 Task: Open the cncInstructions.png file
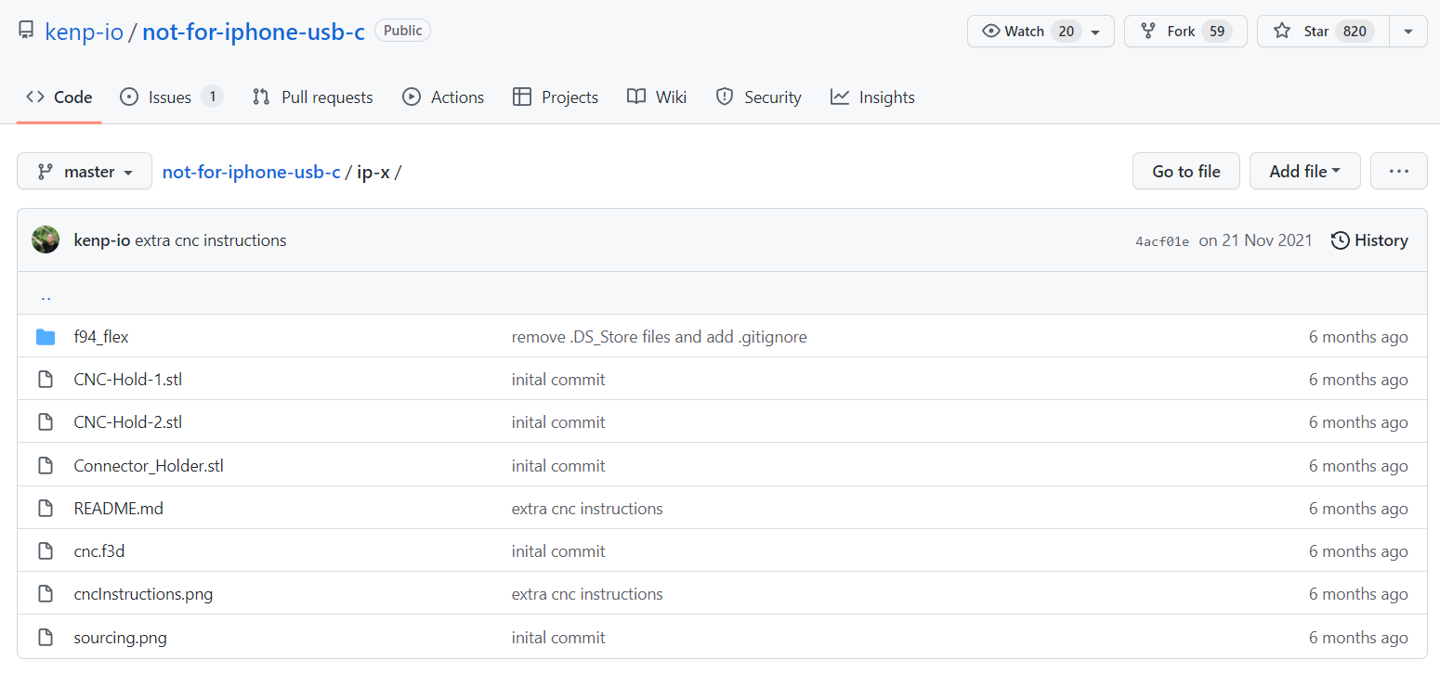tap(143, 594)
